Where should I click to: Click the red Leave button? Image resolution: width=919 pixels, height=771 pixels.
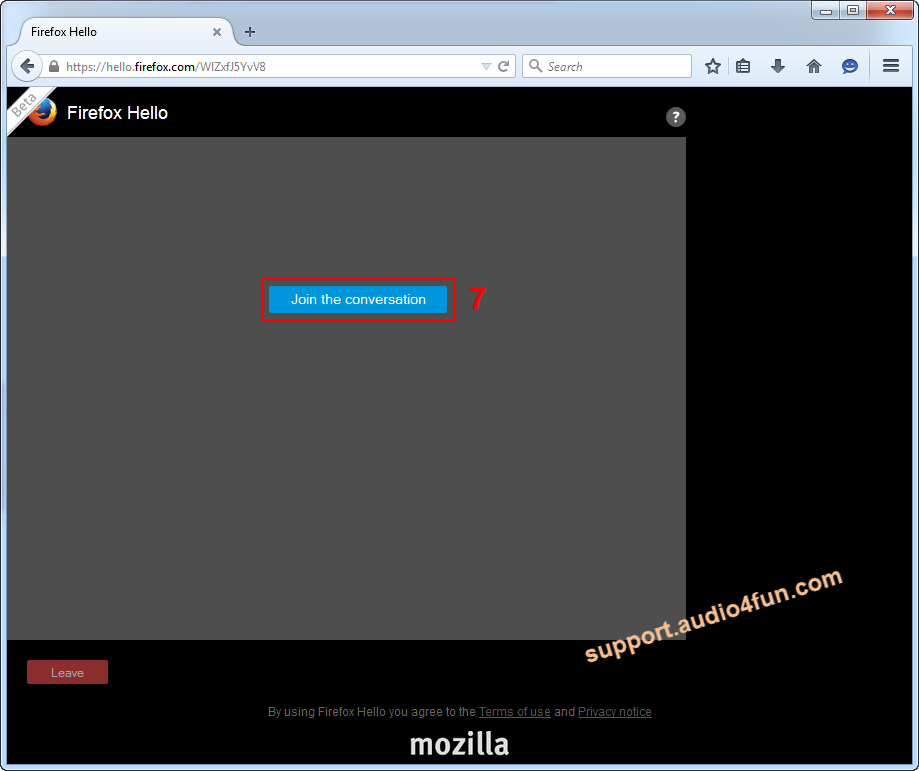(x=67, y=672)
